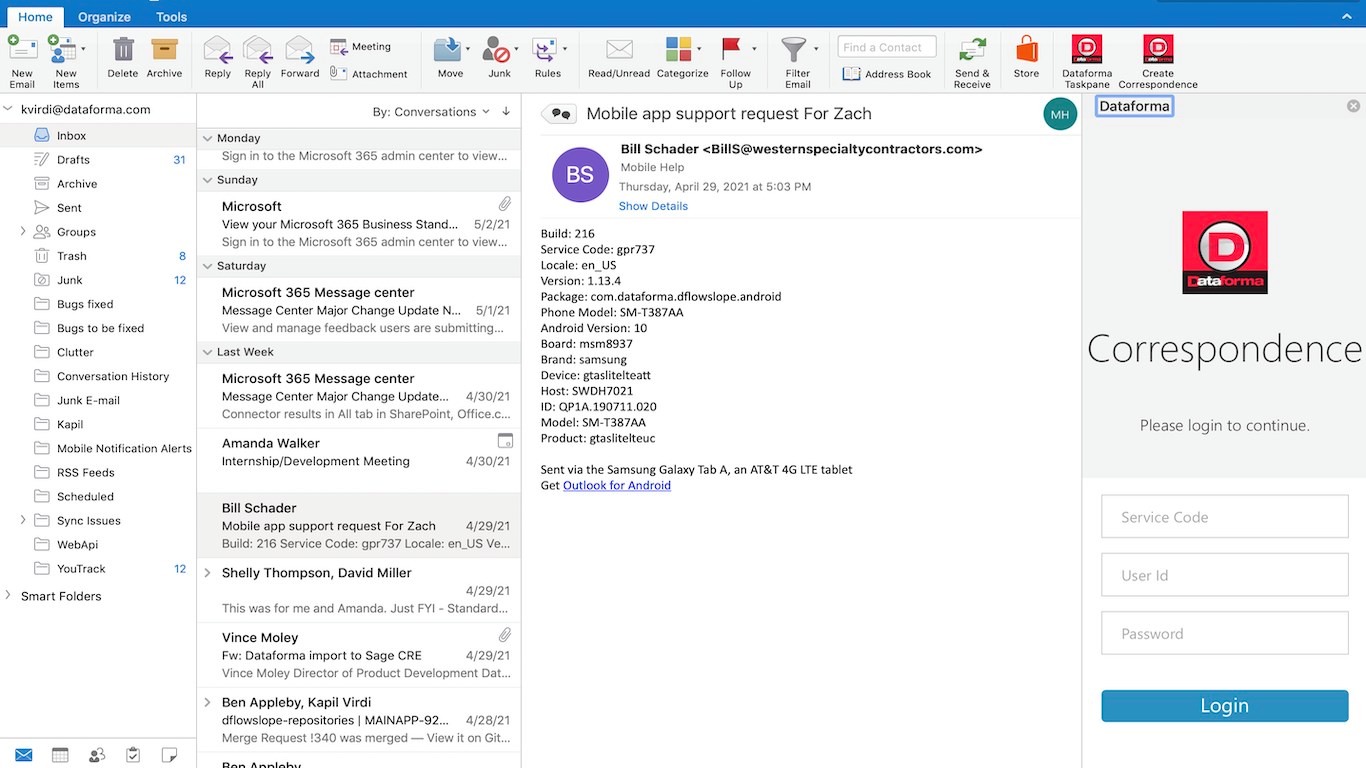Switch to the Home tab
This screenshot has height=768, width=1366.
tap(35, 17)
